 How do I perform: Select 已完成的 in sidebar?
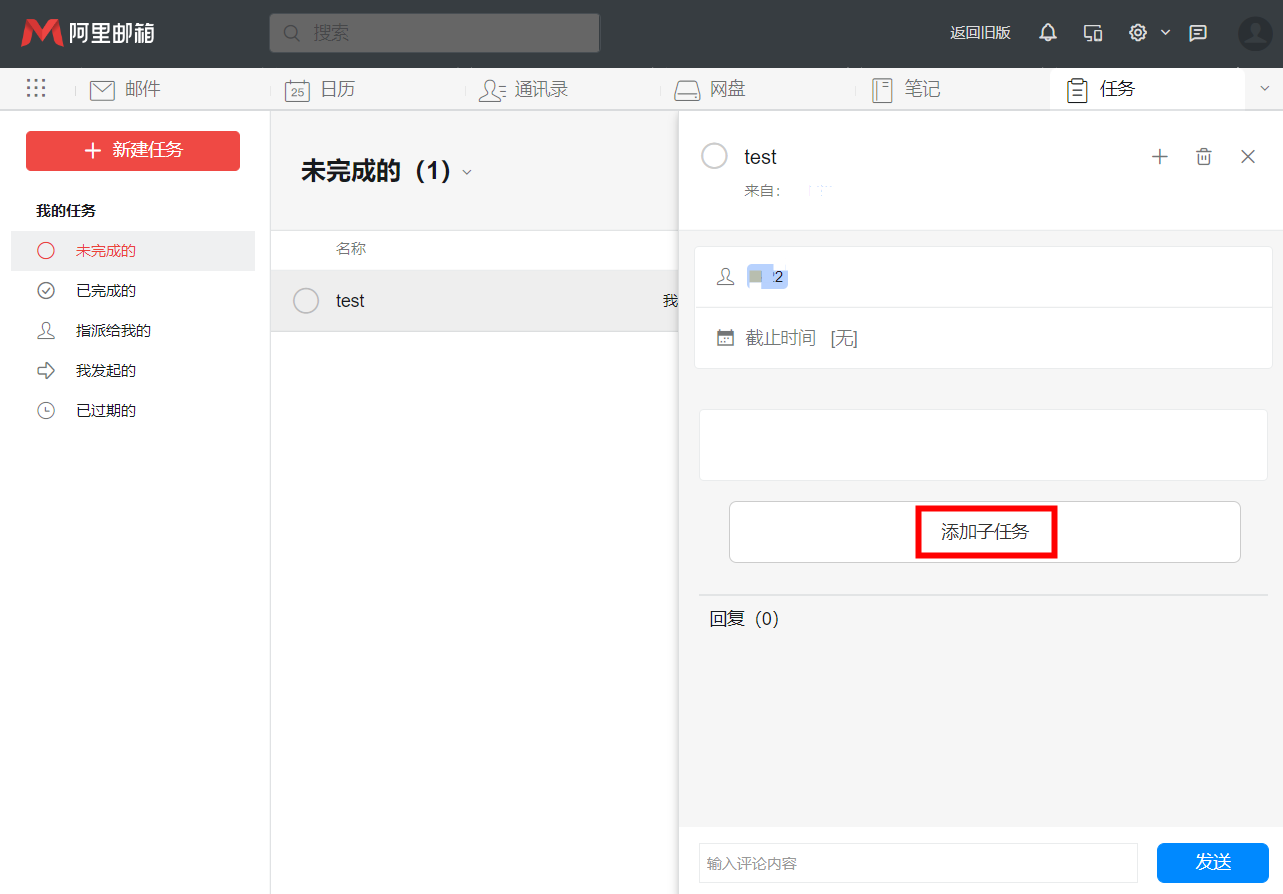coord(105,291)
